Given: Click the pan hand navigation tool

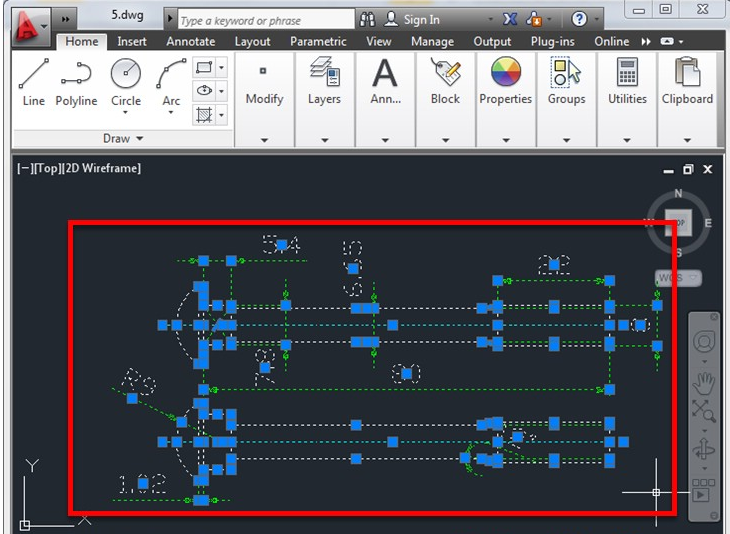Looking at the screenshot, I should (x=703, y=383).
